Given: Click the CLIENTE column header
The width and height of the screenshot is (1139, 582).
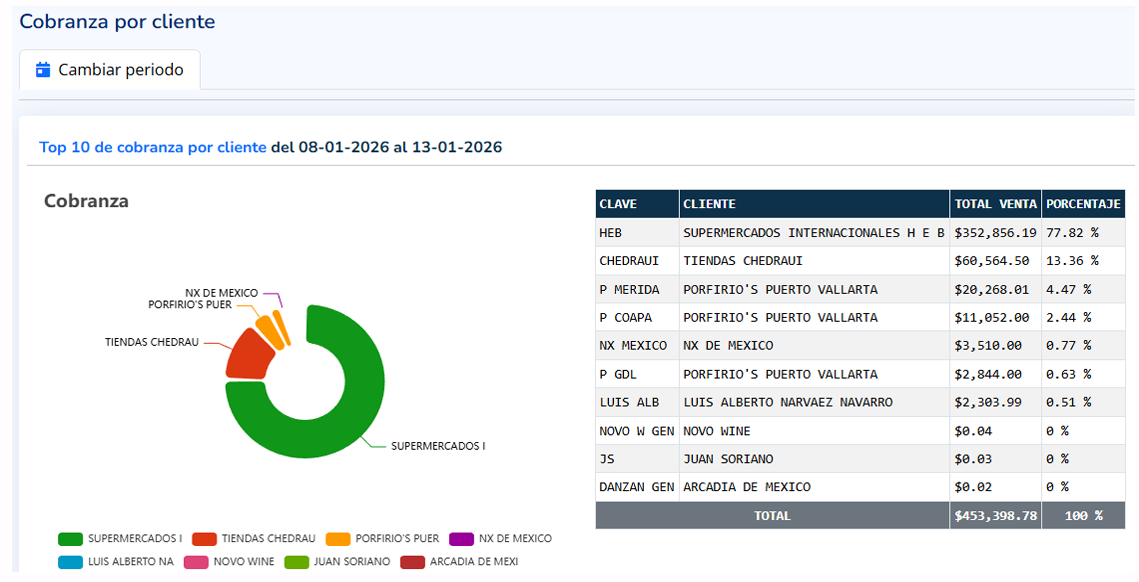Looking at the screenshot, I should pos(814,204).
